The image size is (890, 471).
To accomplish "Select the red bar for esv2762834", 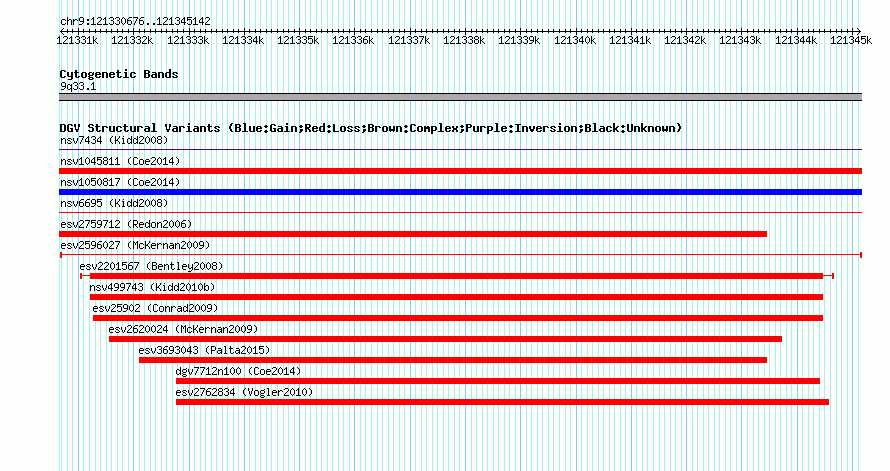I will point(502,402).
